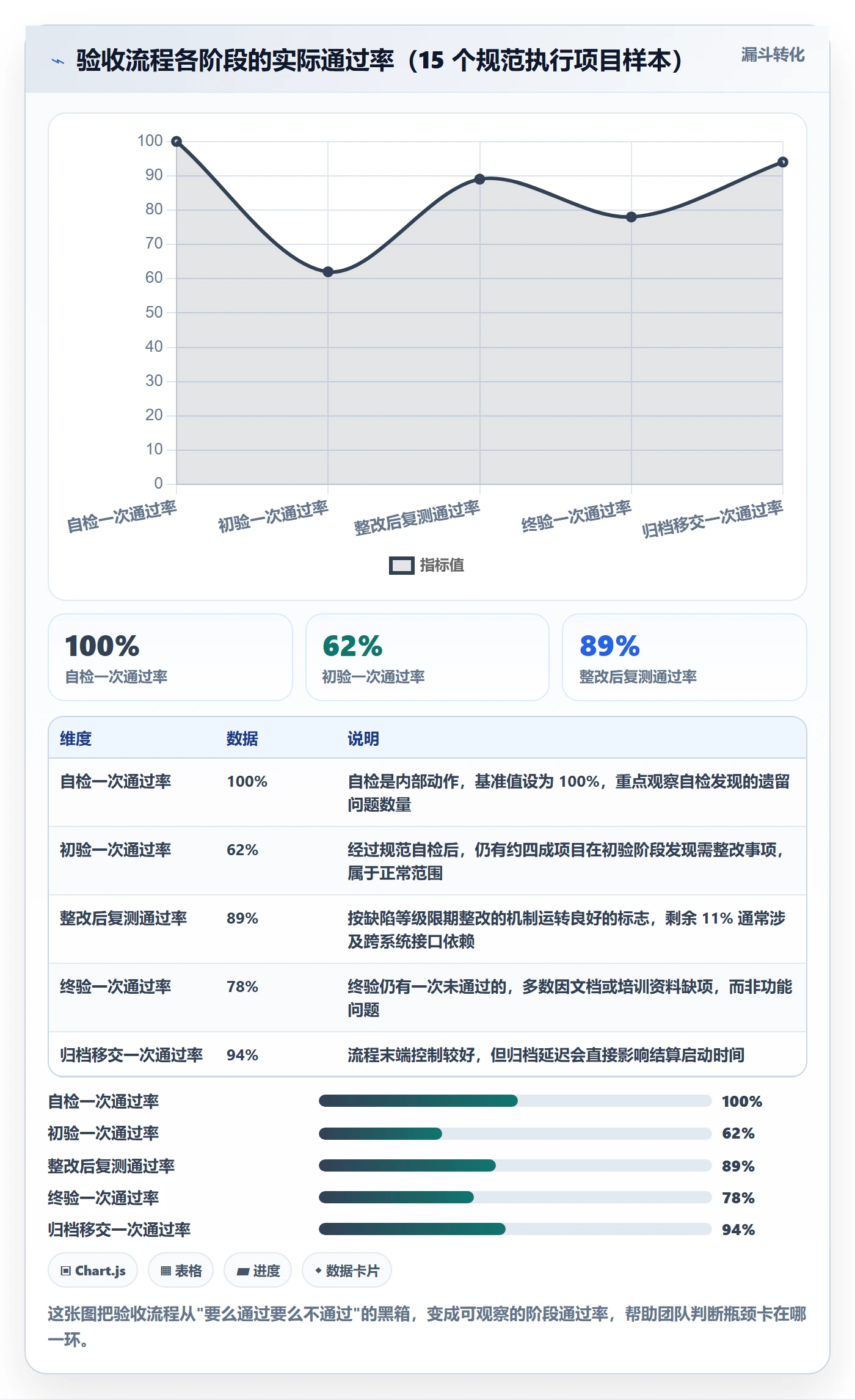Click the 初验一次通过率 data point at 62

click(x=328, y=272)
